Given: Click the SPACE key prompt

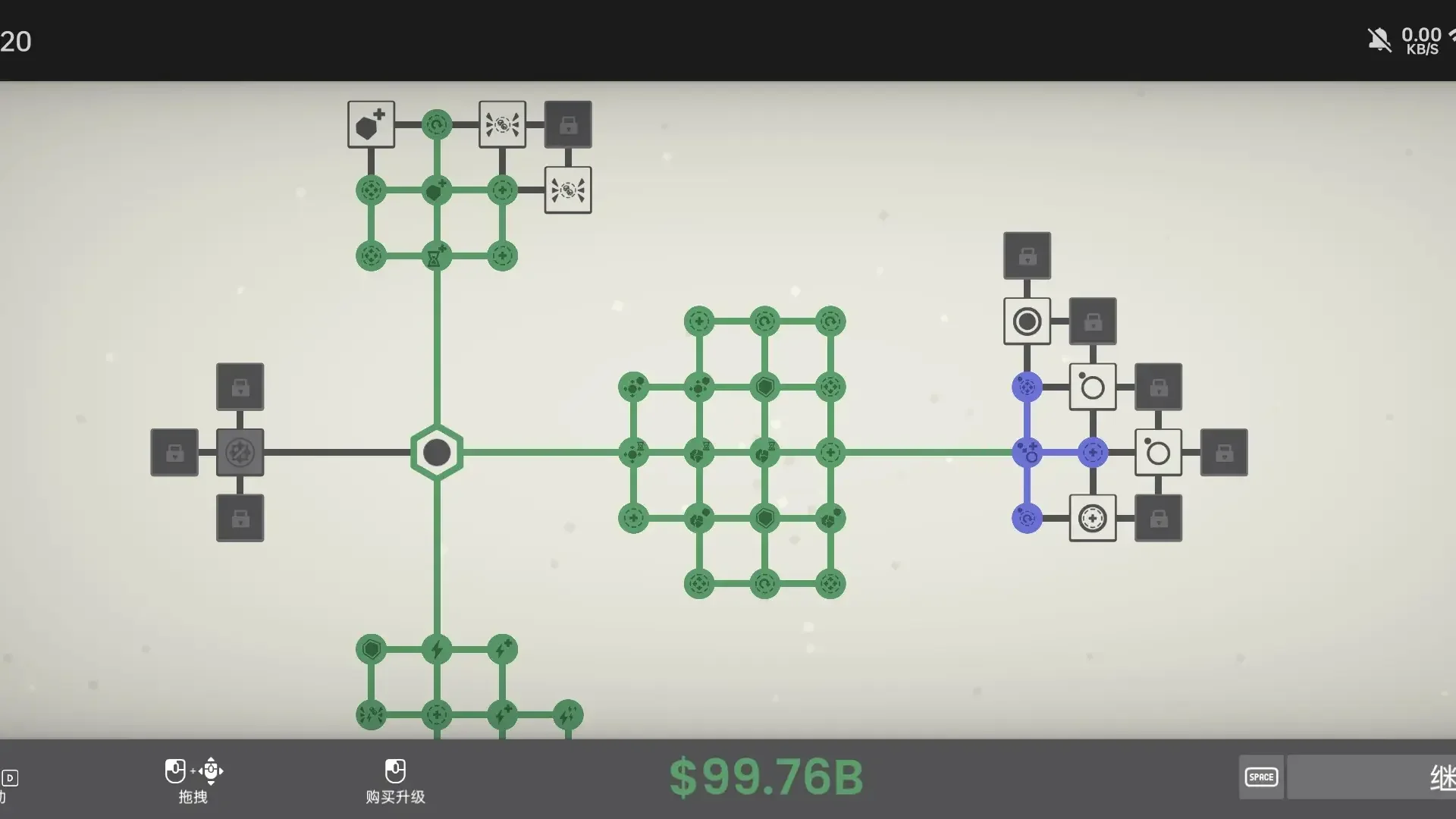Looking at the screenshot, I should pos(1261,777).
